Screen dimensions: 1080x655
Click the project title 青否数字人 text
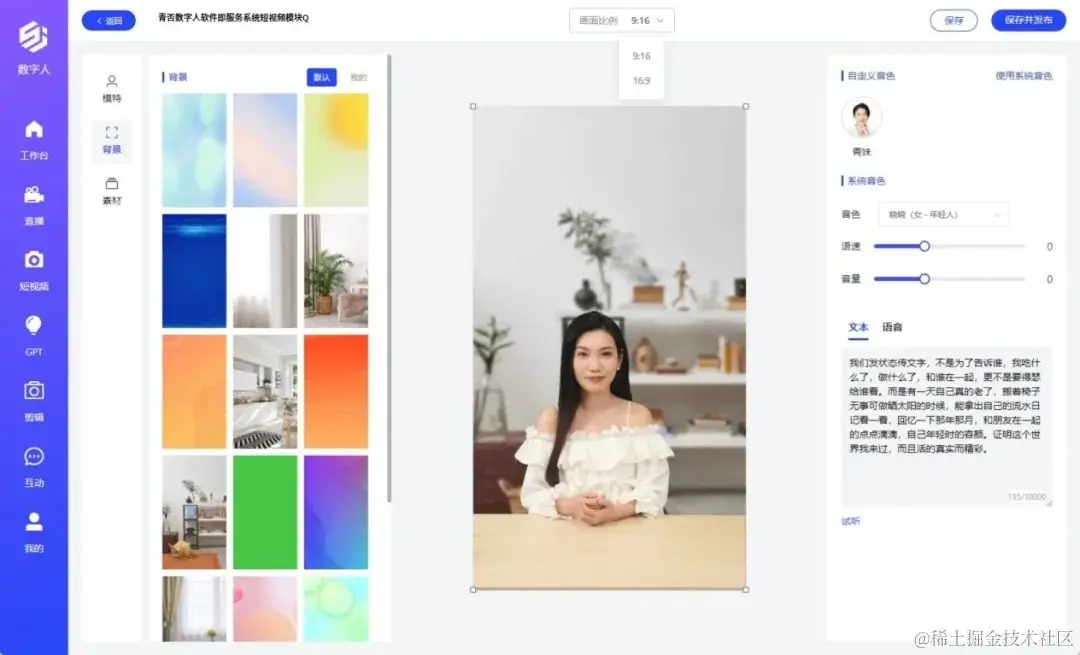pos(233,18)
